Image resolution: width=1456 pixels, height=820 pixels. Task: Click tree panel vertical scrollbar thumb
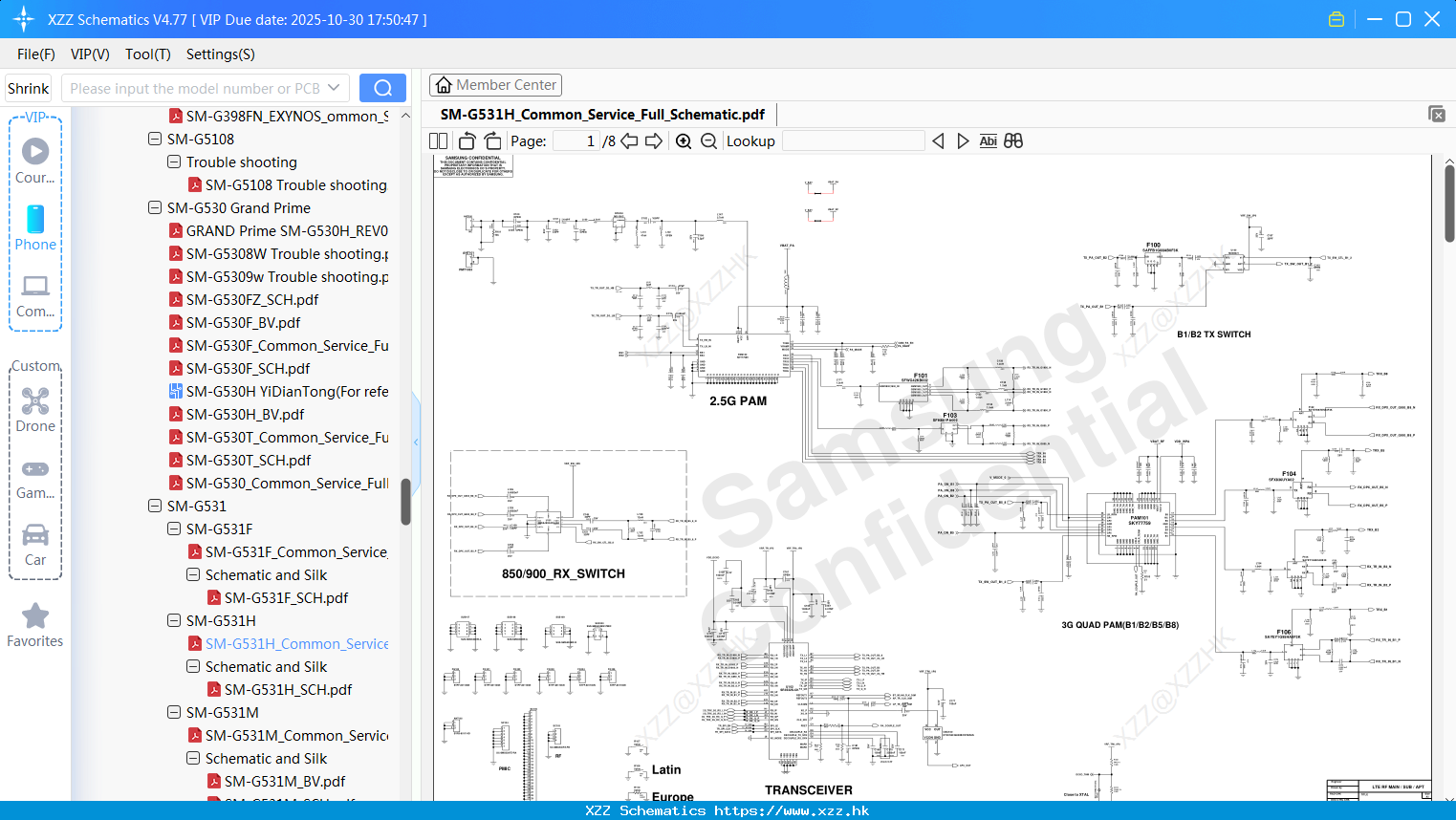405,502
